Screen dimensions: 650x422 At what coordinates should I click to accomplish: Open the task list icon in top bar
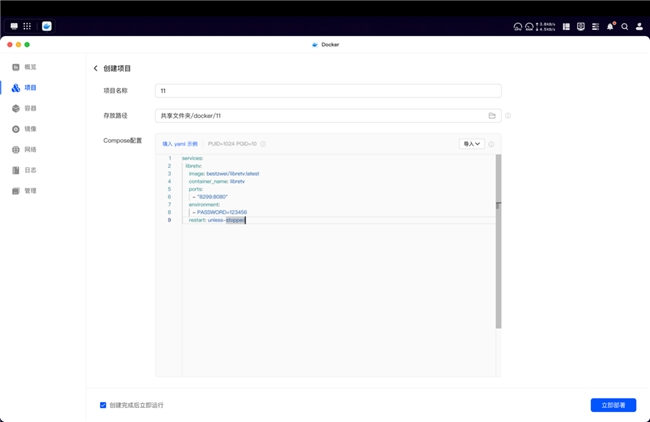click(x=595, y=27)
